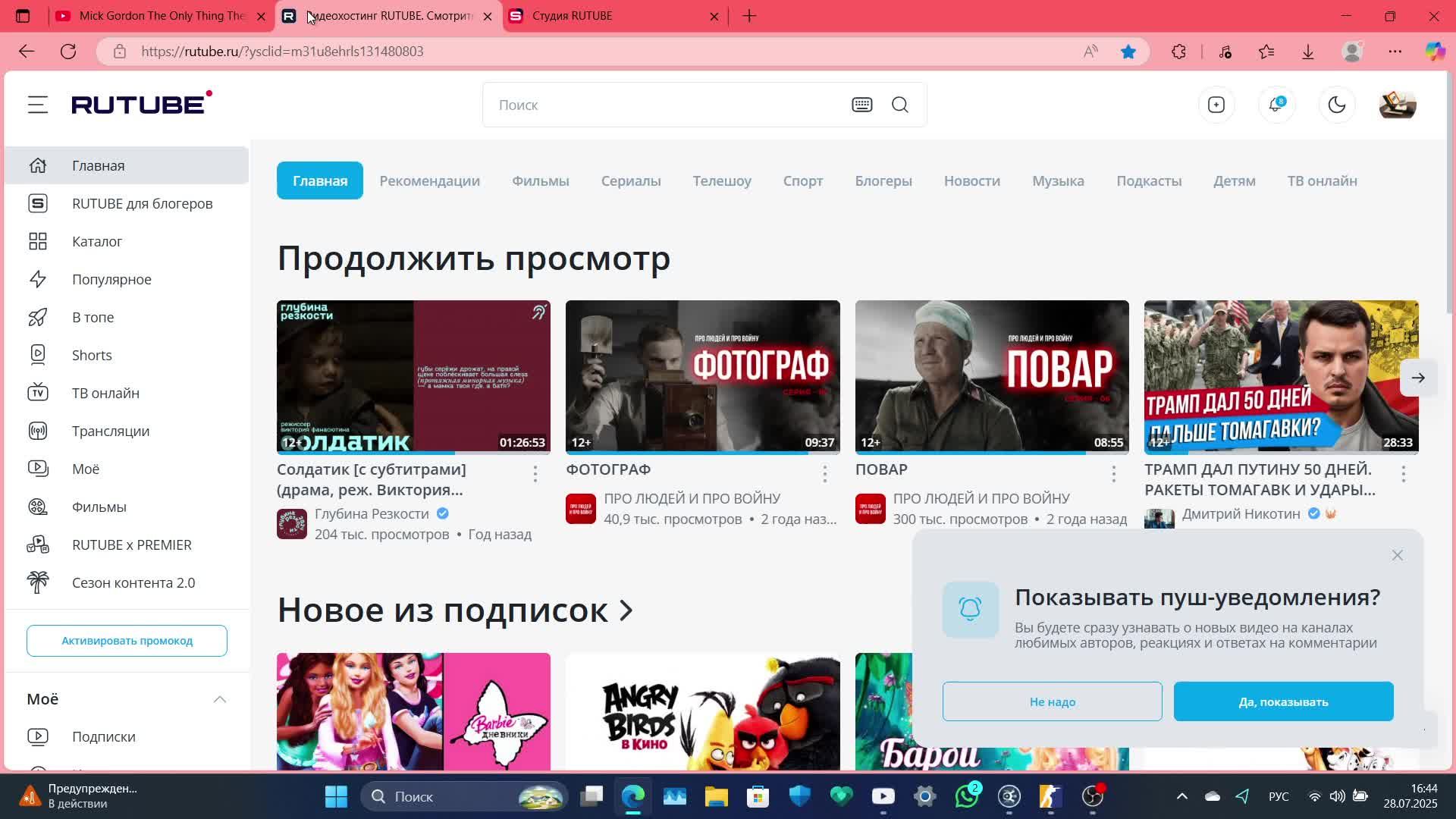
Task: Click the upload video plus icon
Action: click(x=1216, y=105)
